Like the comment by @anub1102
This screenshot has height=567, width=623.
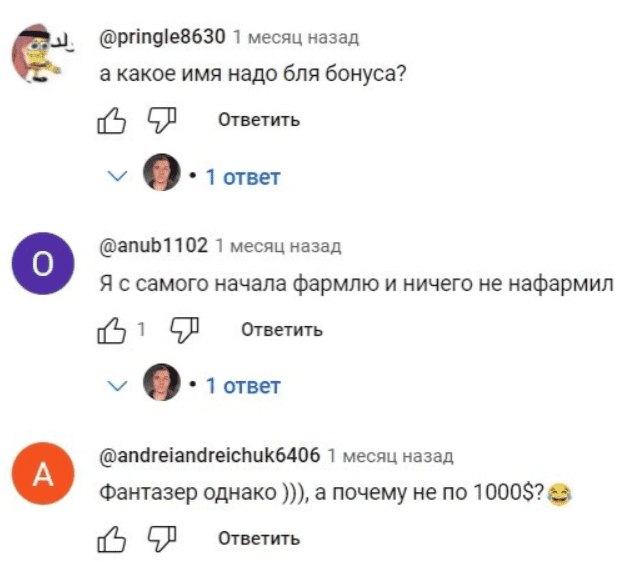click(x=109, y=330)
